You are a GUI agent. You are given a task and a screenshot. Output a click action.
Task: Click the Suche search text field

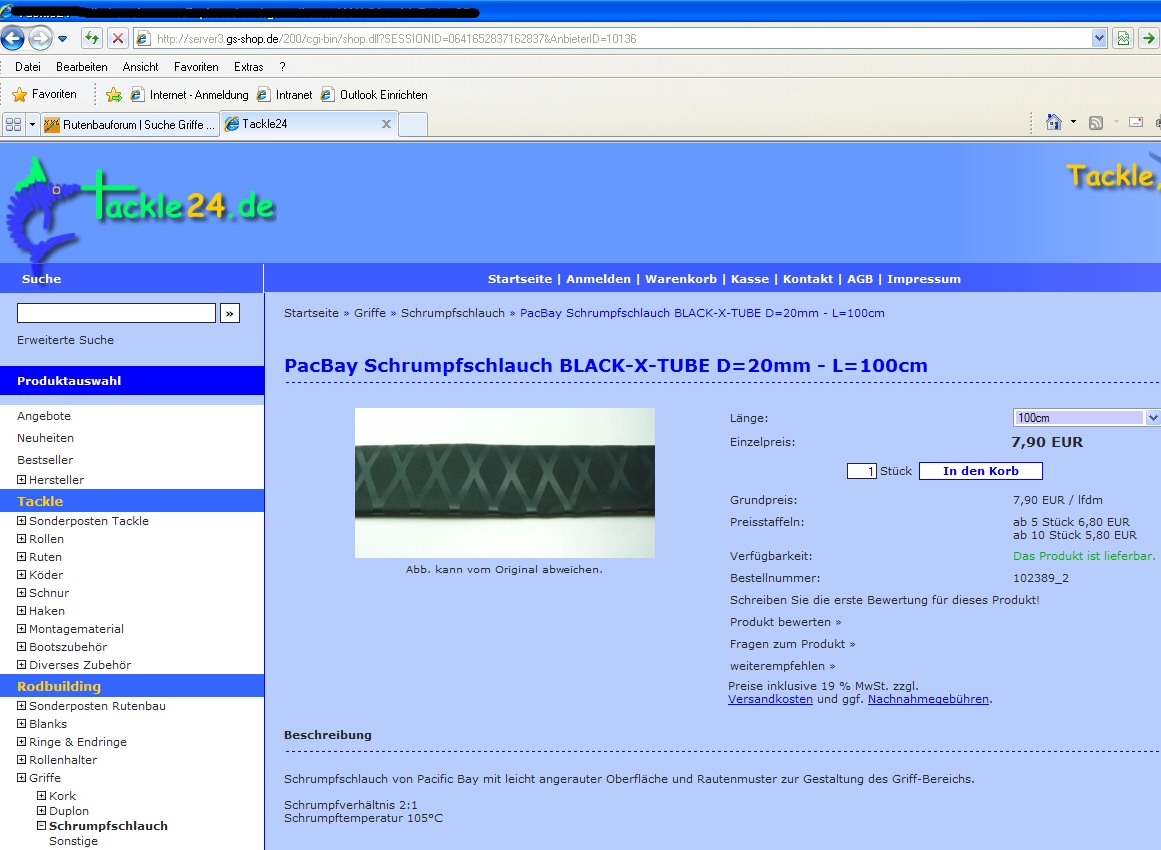[x=116, y=313]
